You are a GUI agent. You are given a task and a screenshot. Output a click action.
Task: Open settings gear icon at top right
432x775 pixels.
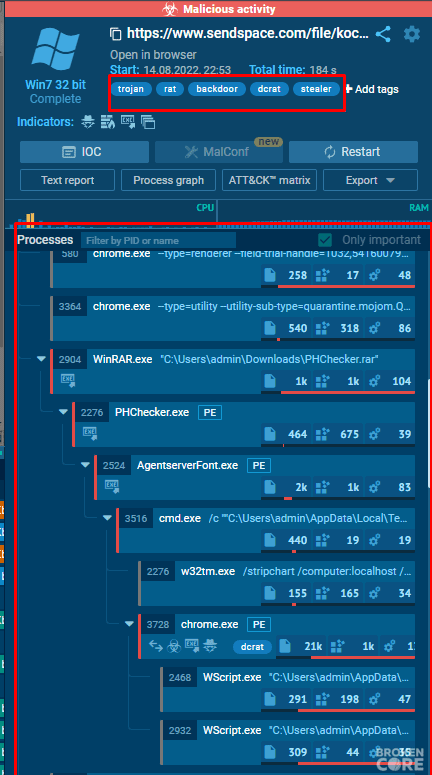pos(411,34)
